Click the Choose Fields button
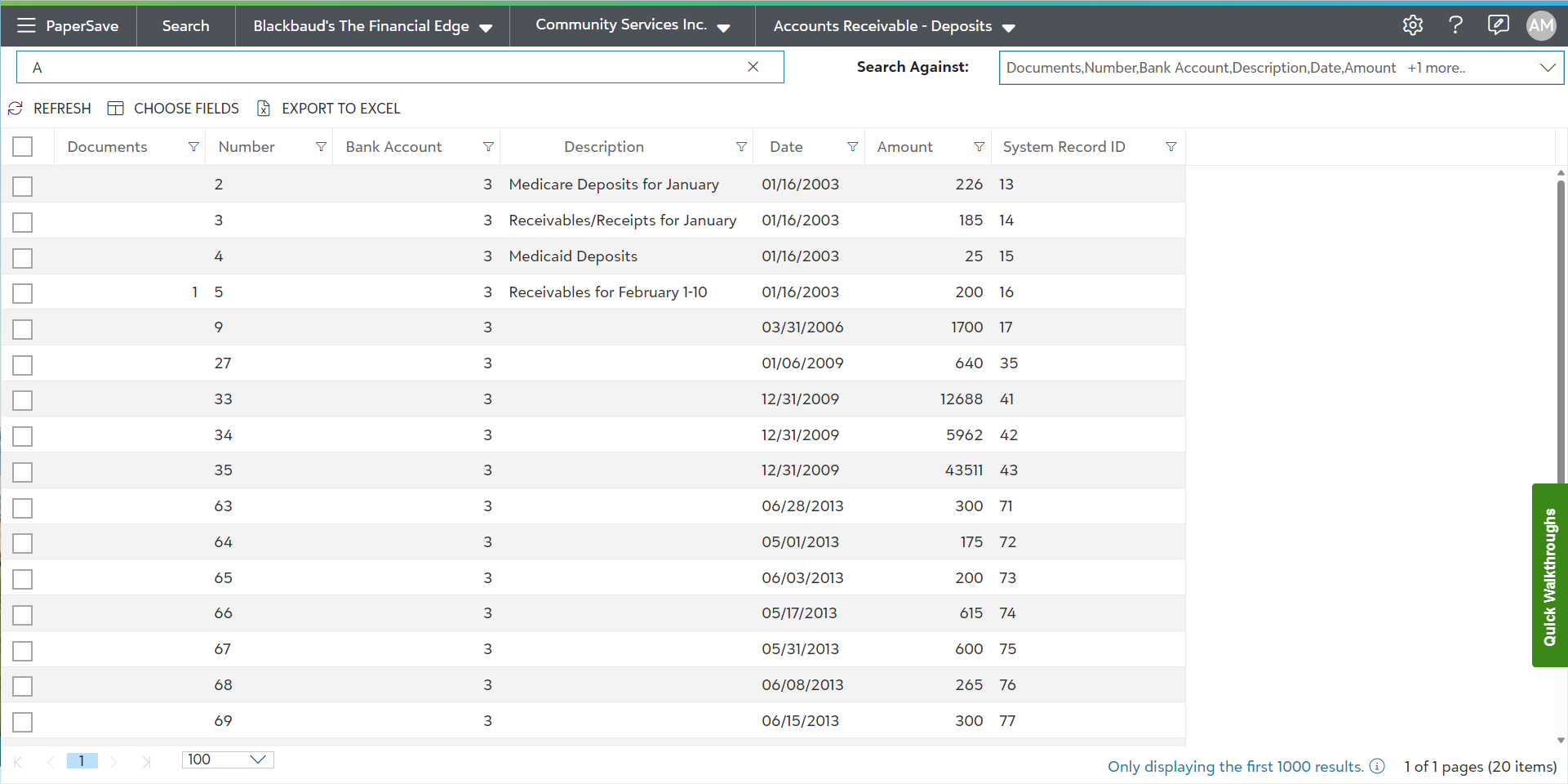The height and width of the screenshot is (784, 1568). pos(174,109)
